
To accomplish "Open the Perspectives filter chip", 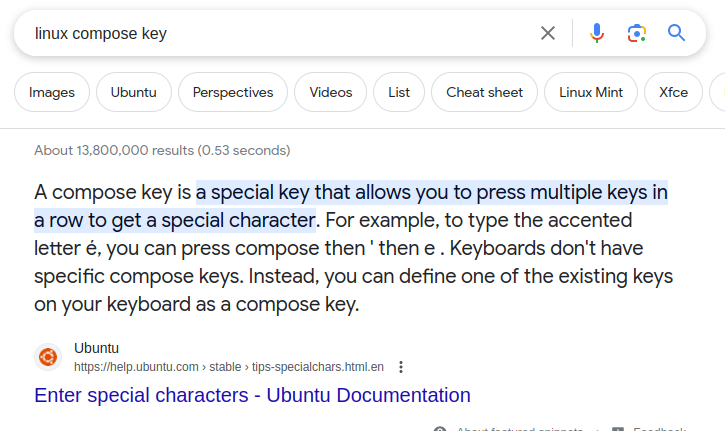I will (x=233, y=92).
